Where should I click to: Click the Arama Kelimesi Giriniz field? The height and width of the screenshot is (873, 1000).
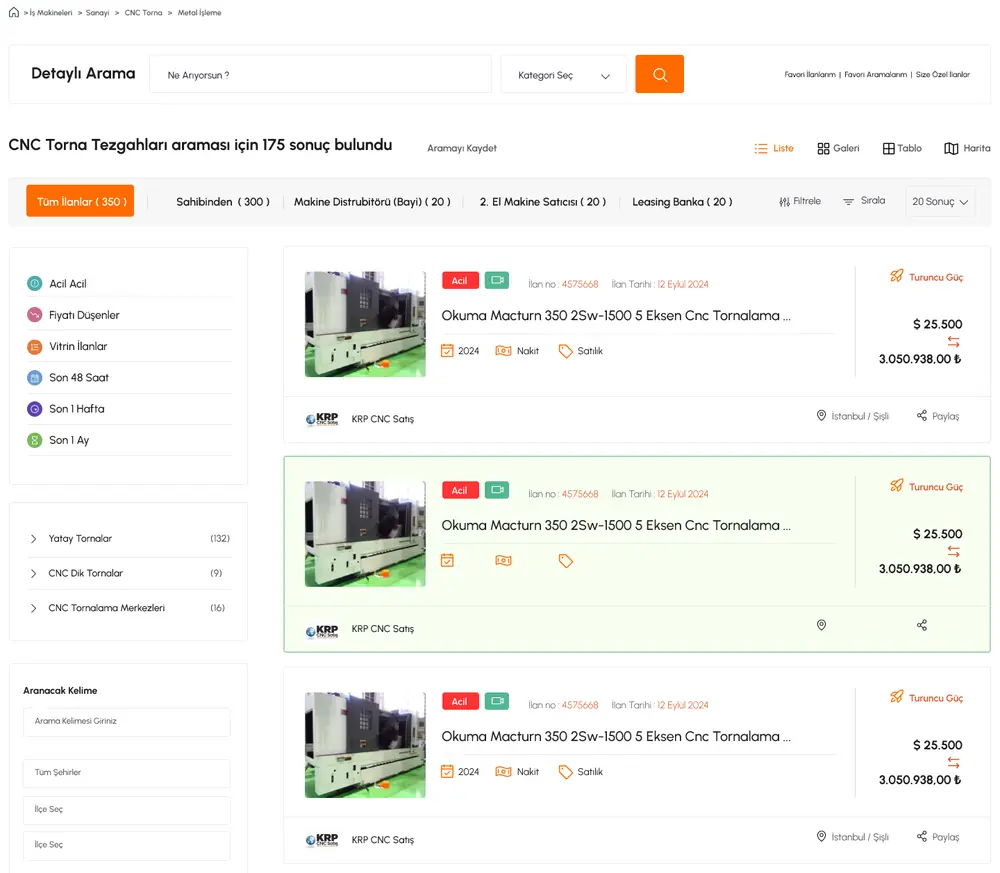point(127,721)
